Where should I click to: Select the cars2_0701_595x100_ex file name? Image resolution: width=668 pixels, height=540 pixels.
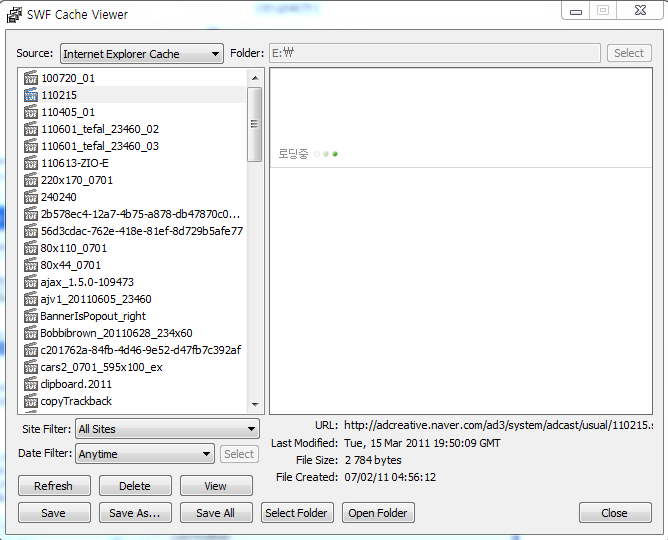coord(101,367)
